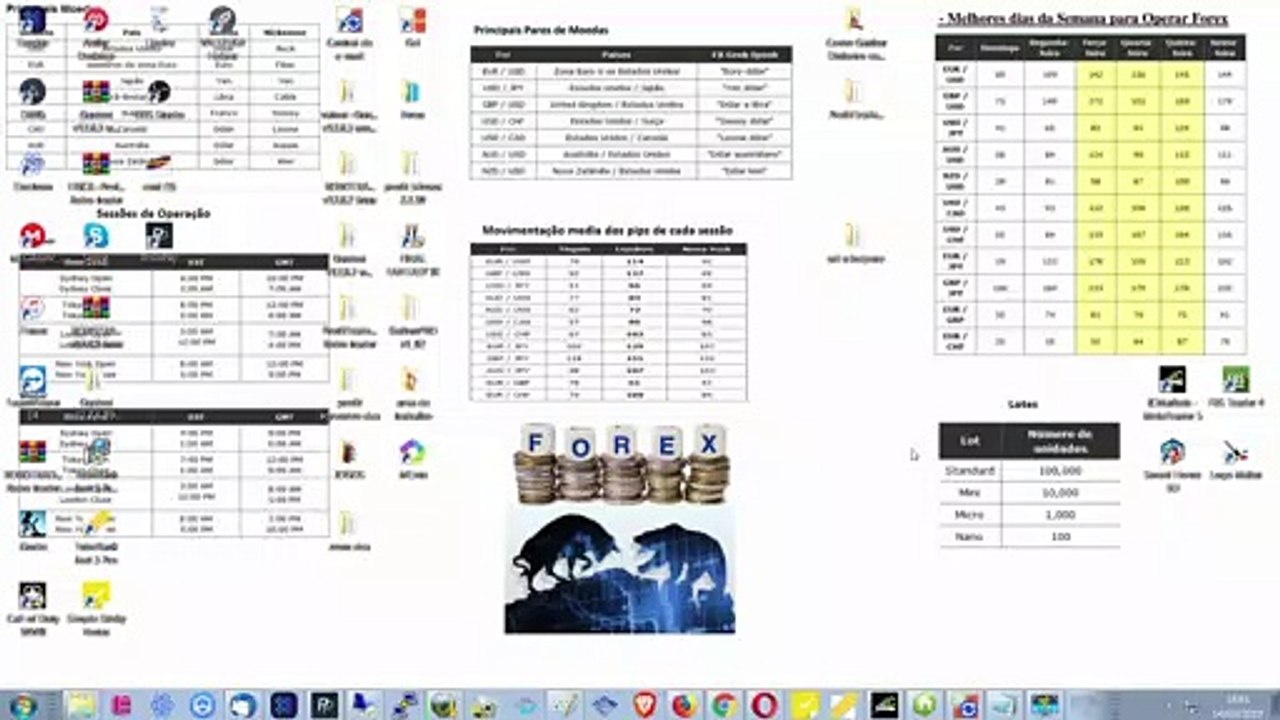Open the Como Ganhar Dinheiro folder
Image resolution: width=1280 pixels, height=720 pixels.
pyautogui.click(x=853, y=33)
